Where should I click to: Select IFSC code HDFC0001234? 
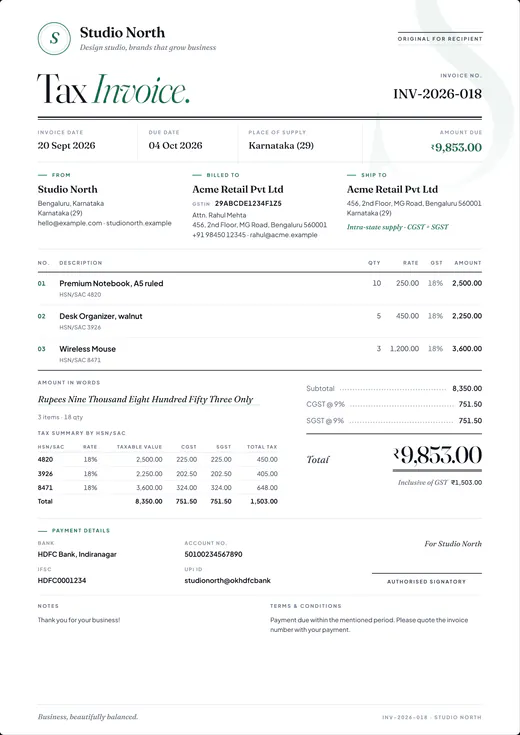[62, 581]
